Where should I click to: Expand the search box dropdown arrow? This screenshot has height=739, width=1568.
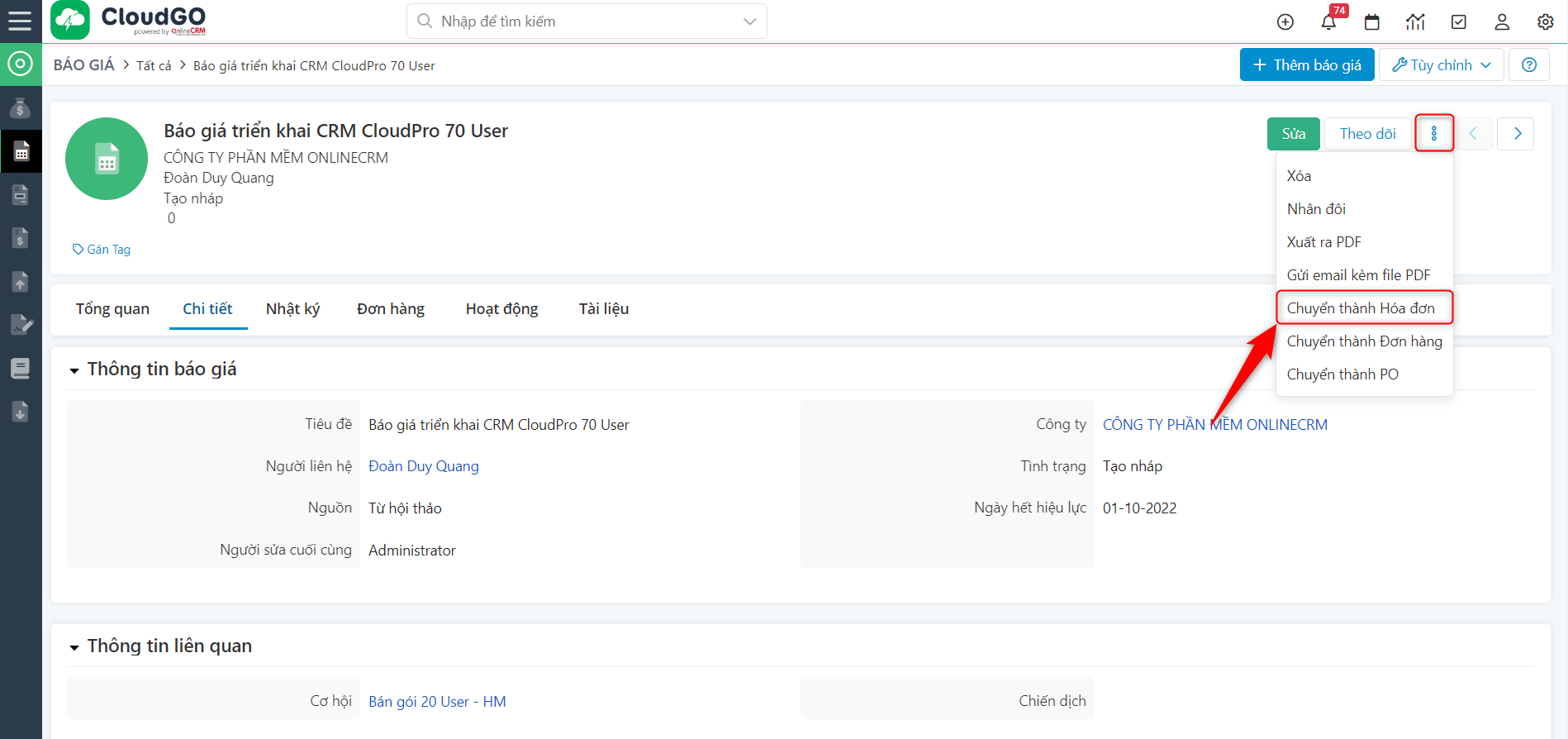point(749,21)
